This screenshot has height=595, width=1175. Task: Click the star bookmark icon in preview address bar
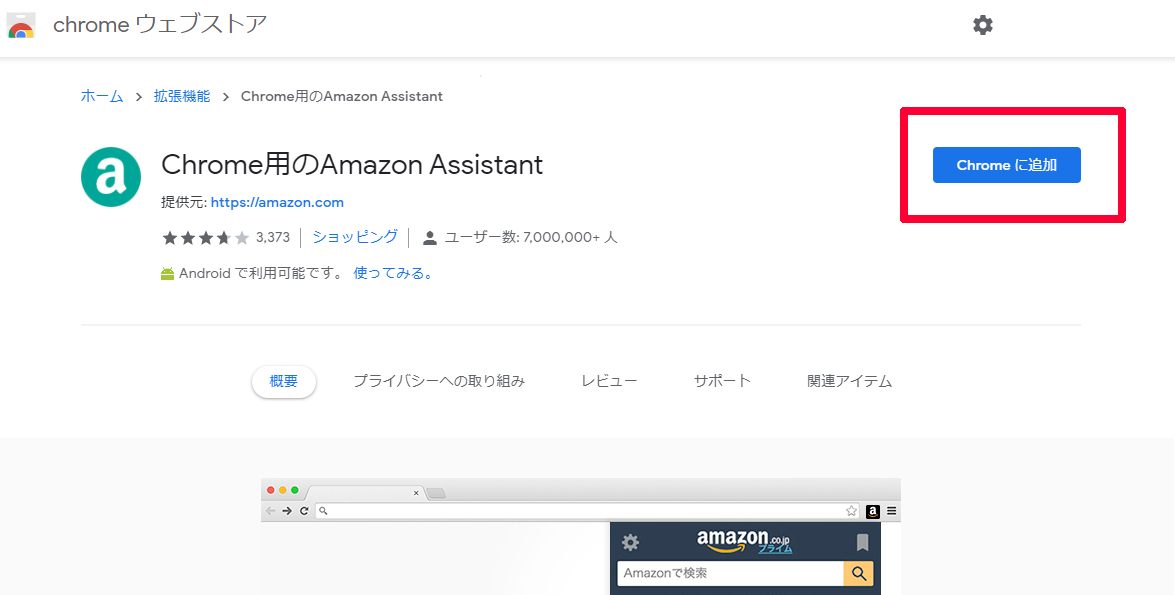[851, 511]
